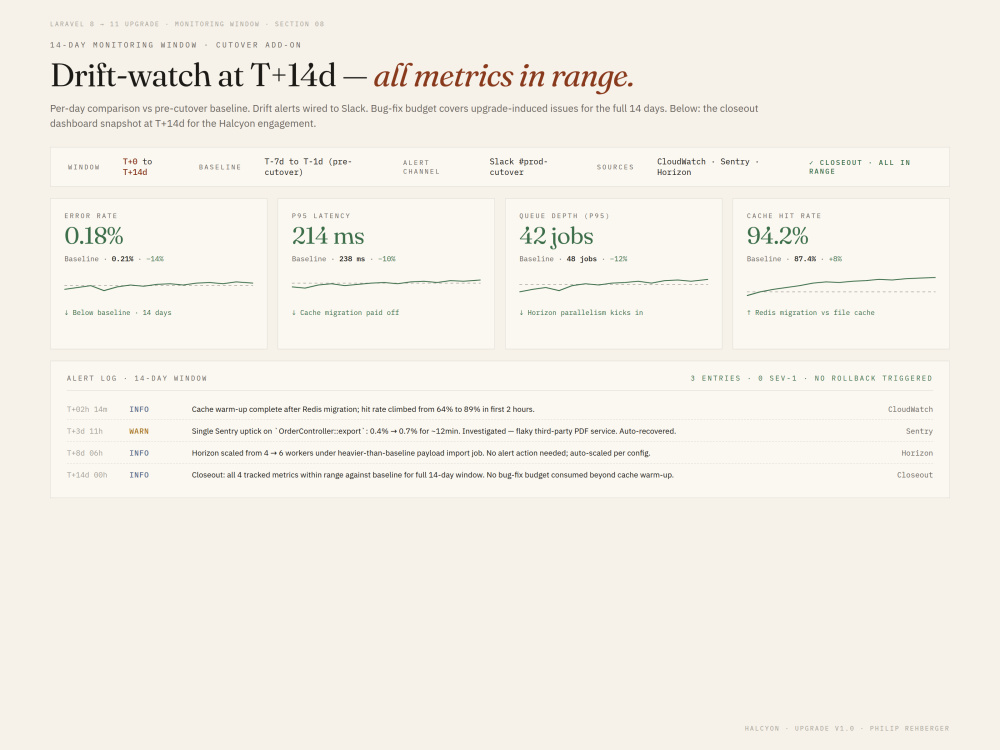This screenshot has height=750, width=1000.
Task: Click the 'P95 LATENCY' card label
Action: 321,216
